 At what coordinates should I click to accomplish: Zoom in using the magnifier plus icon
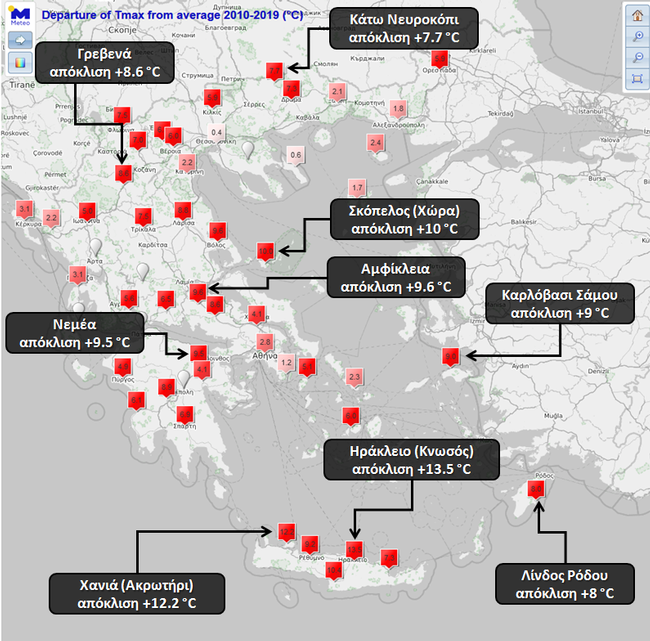637,36
